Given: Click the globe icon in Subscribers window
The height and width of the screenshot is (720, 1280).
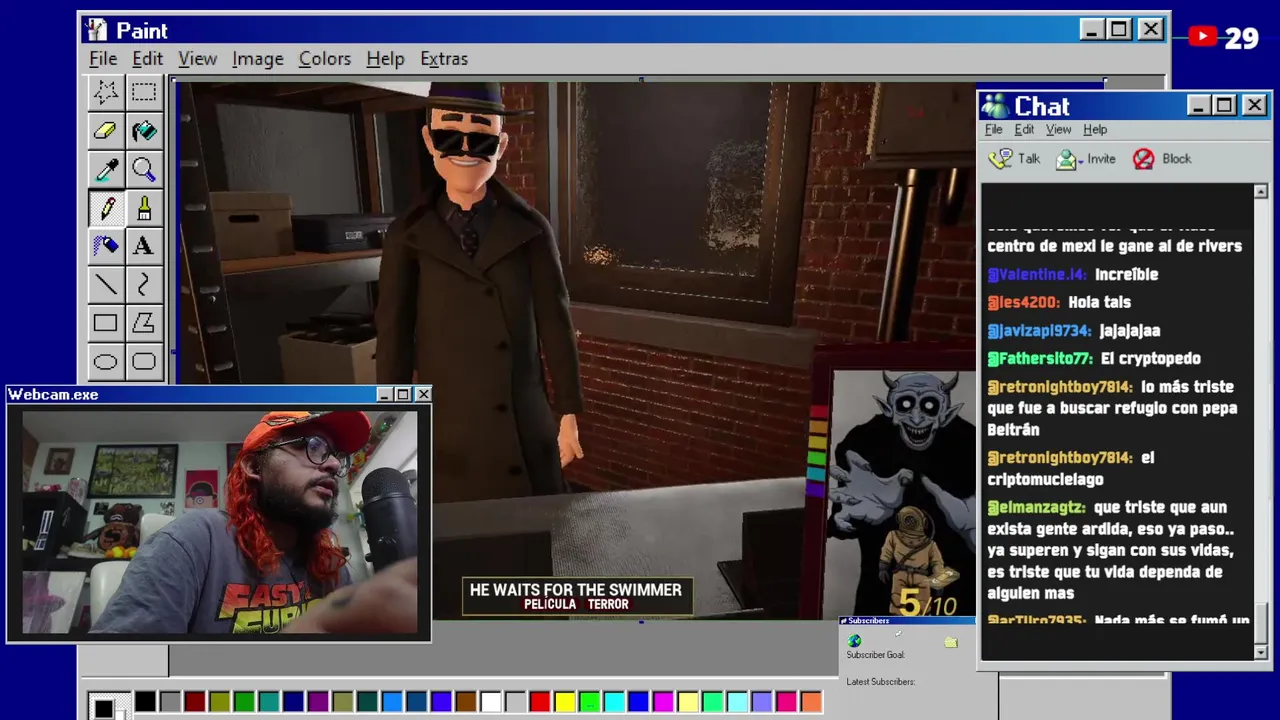Looking at the screenshot, I should (x=854, y=641).
